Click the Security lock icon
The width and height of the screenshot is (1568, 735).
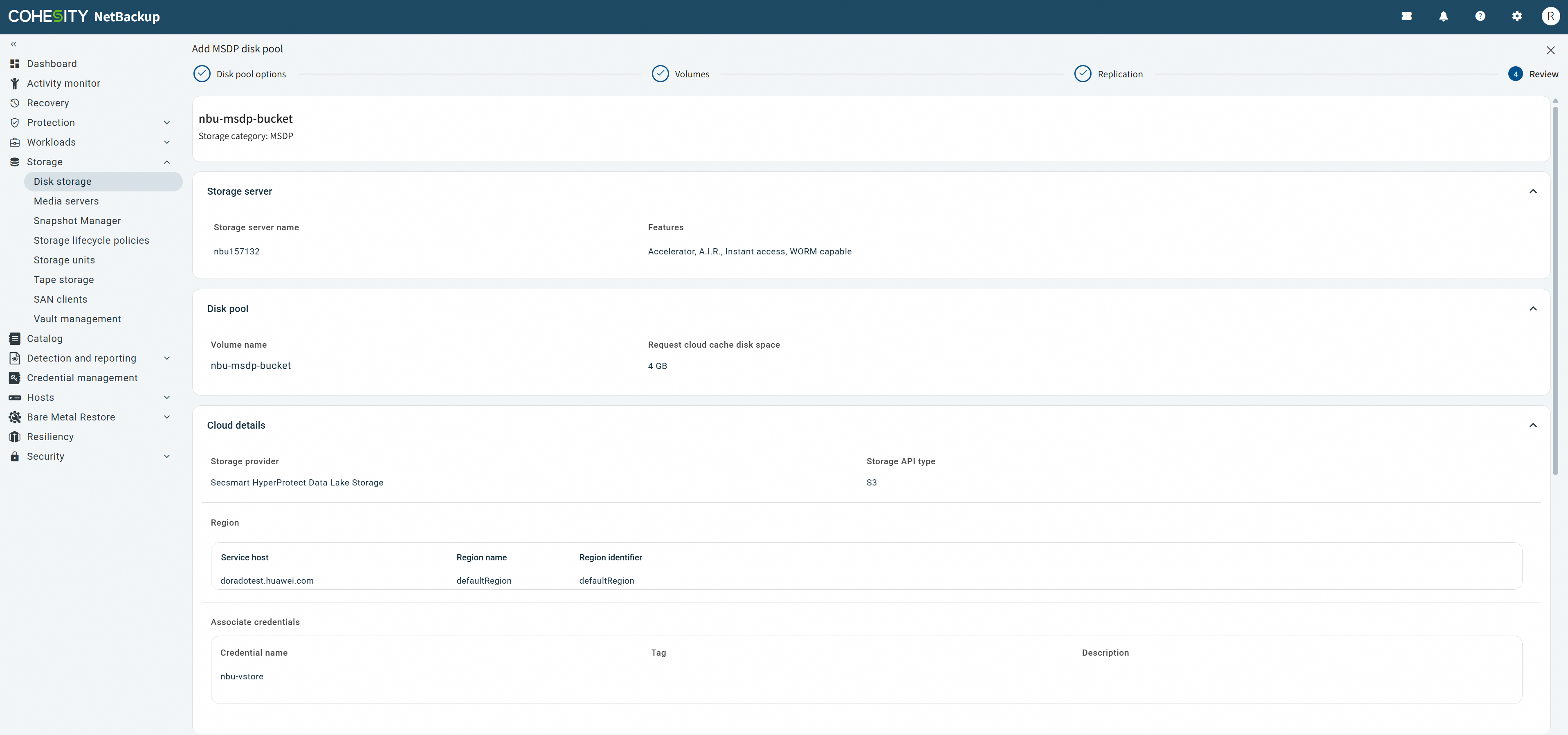point(15,456)
